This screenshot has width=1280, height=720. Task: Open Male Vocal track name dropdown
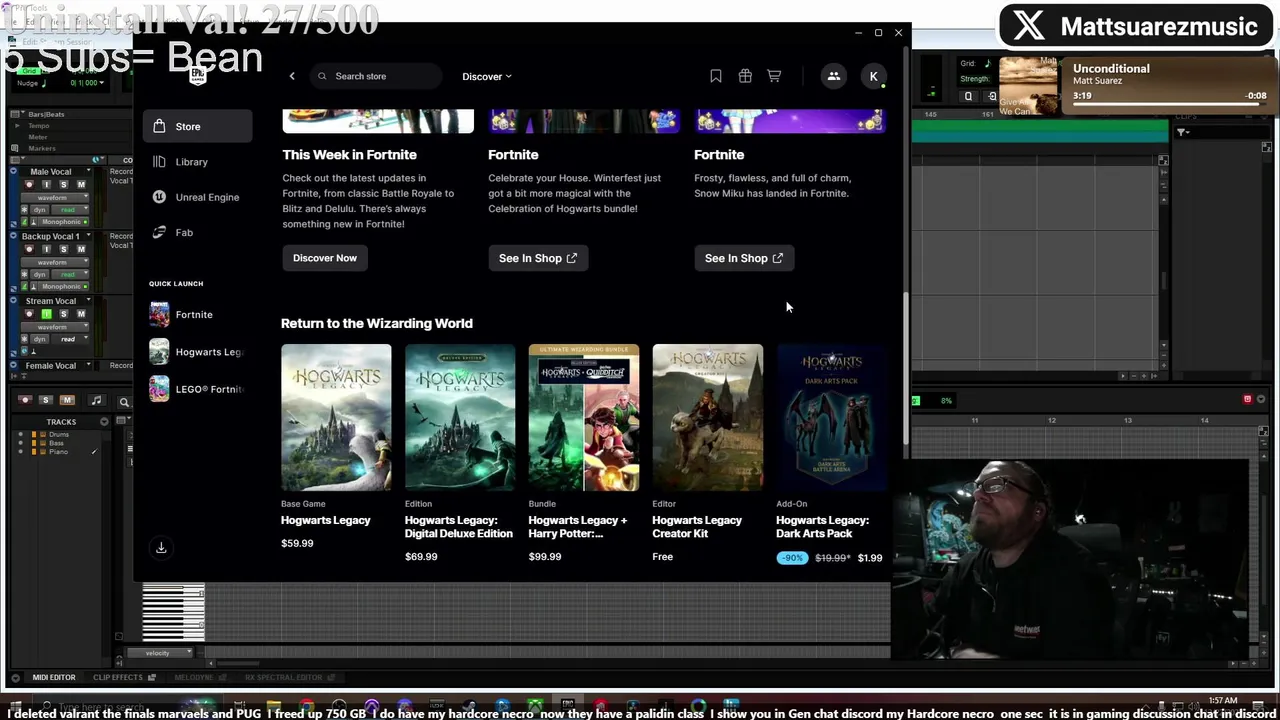tap(89, 171)
